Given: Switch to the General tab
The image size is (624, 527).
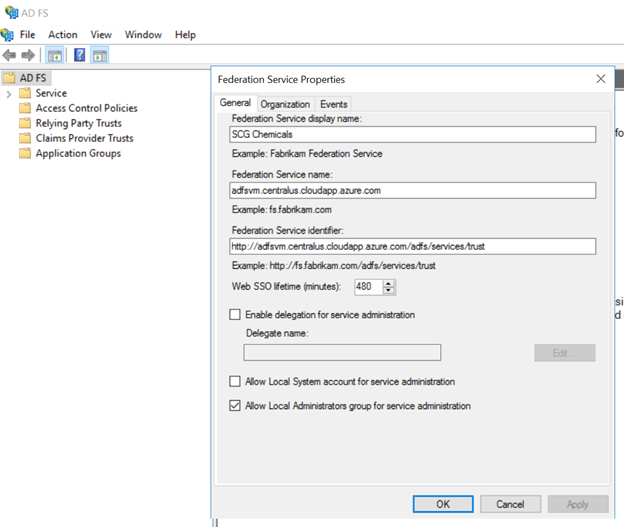Looking at the screenshot, I should pos(235,103).
